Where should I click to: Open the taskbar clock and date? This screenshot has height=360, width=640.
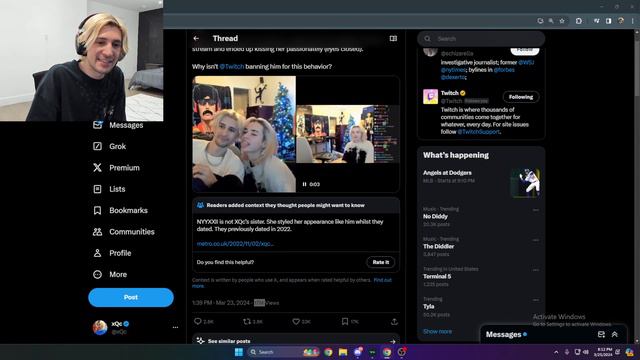(603, 352)
